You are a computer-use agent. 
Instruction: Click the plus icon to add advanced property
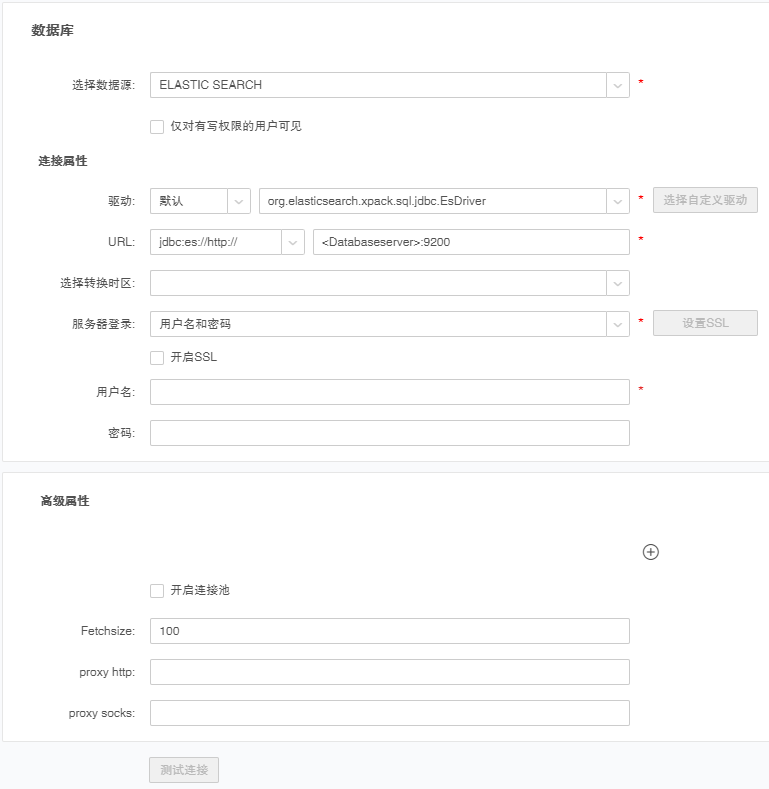(650, 552)
